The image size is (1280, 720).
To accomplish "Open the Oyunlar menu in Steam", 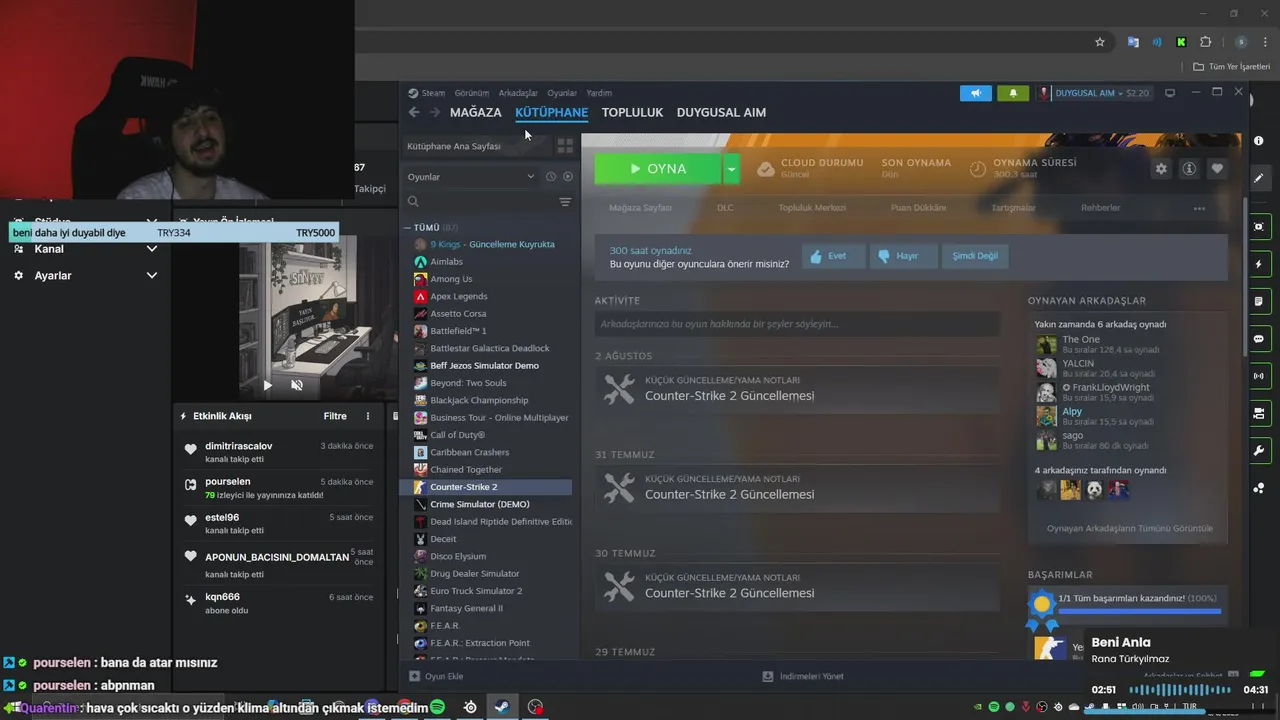I will [562, 93].
